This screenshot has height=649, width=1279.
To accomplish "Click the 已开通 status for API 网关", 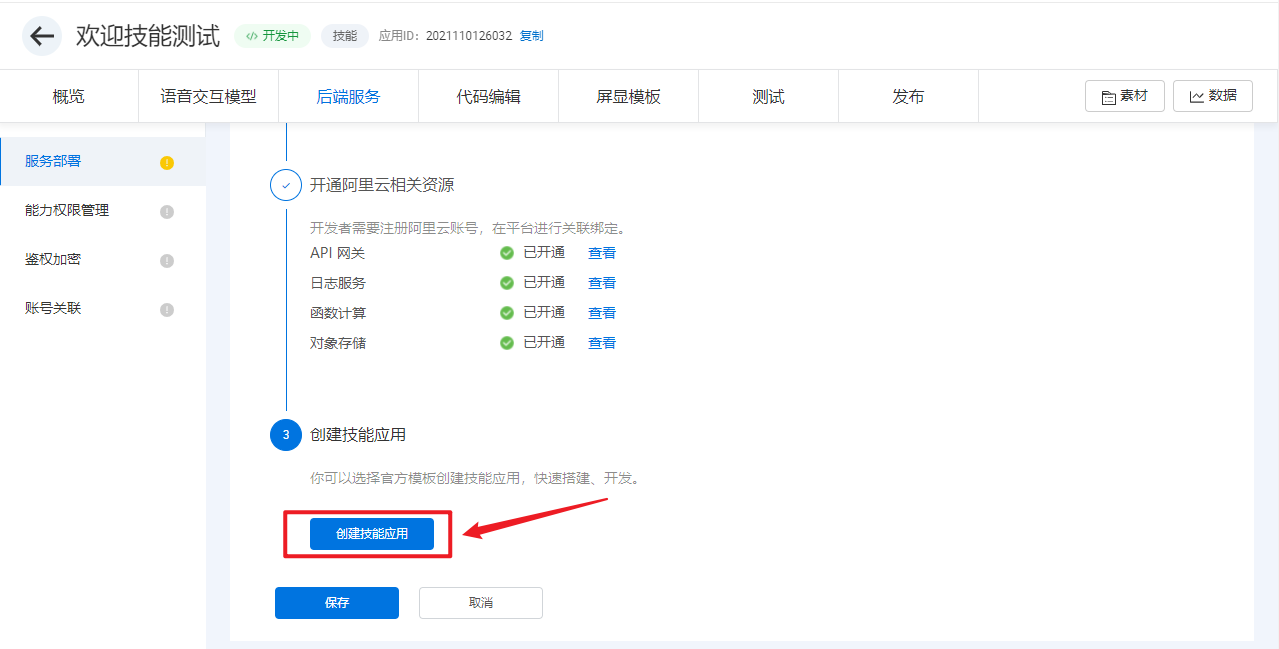I will click(x=544, y=253).
